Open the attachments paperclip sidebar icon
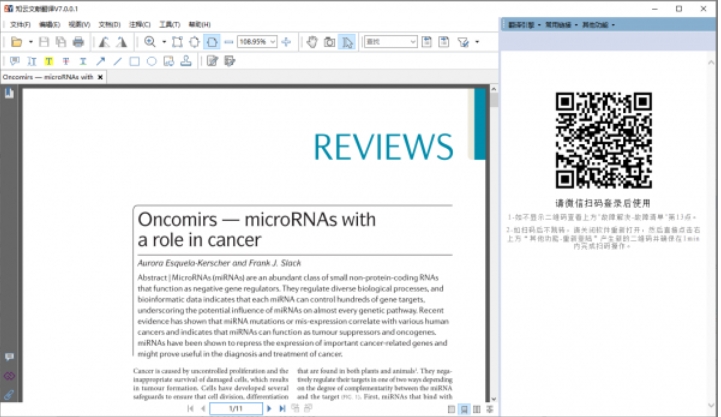Viewport: 721px width, 417px height. pyautogui.click(x=9, y=394)
